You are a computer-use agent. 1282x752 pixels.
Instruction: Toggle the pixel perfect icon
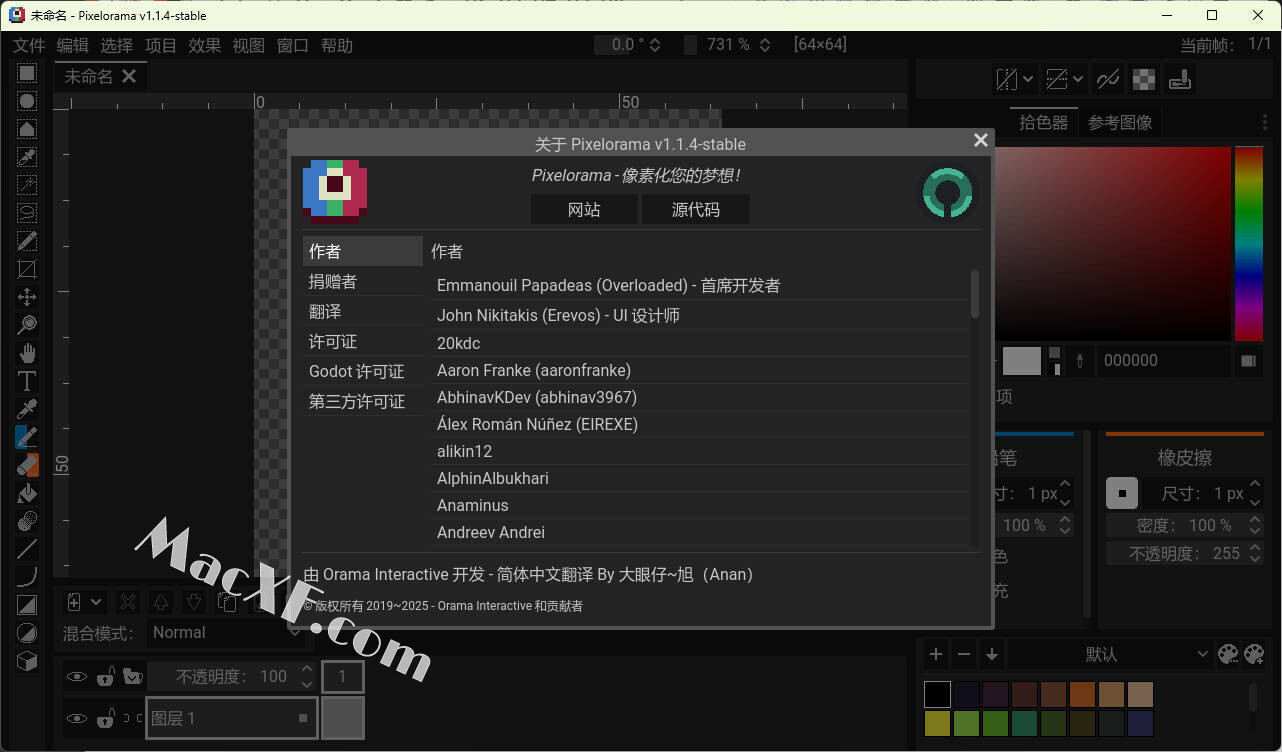click(x=1108, y=79)
